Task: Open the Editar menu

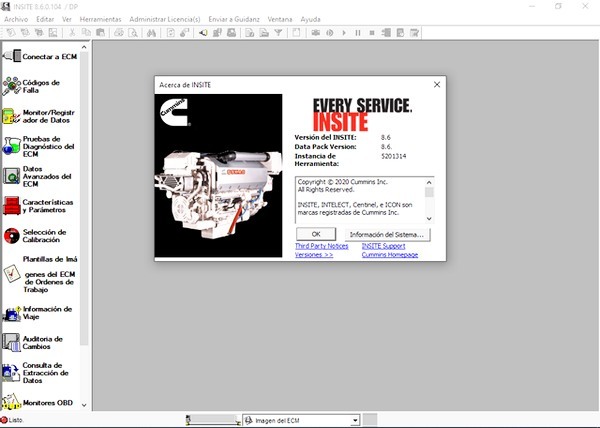Action: click(x=45, y=19)
